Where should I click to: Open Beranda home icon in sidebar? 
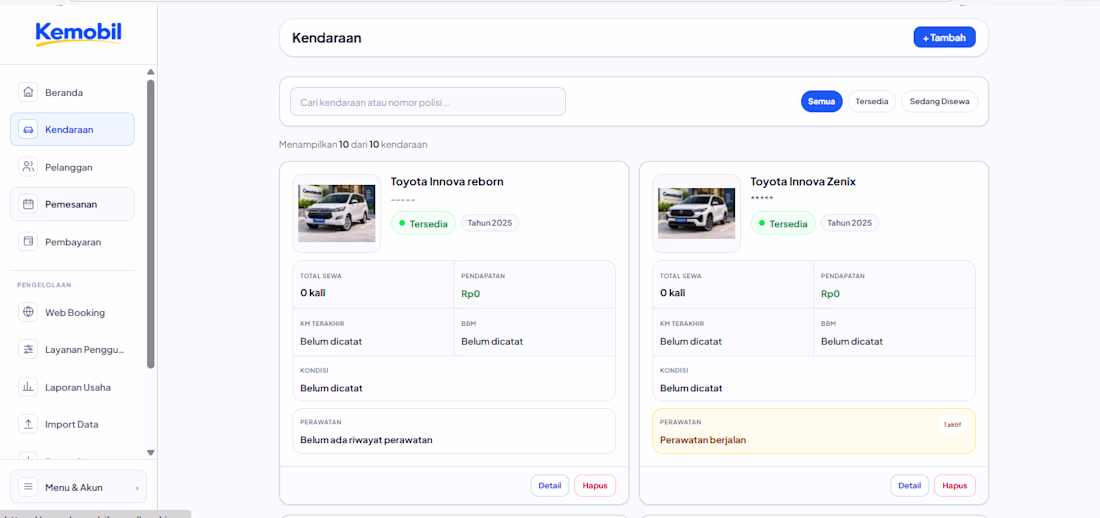(x=28, y=92)
